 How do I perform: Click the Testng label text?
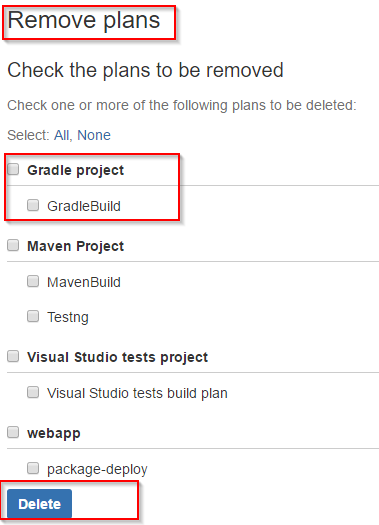click(x=68, y=317)
